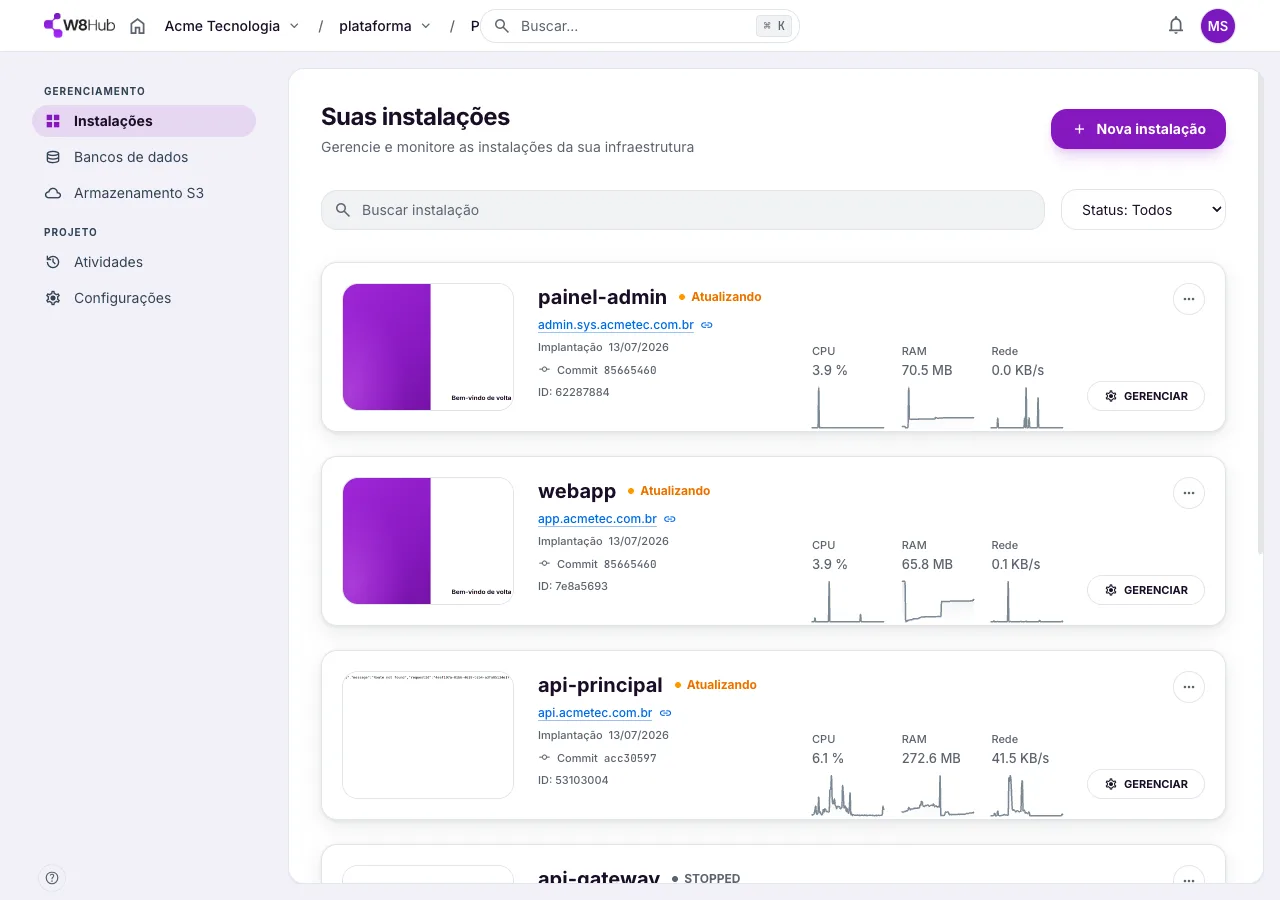The image size is (1280, 900).
Task: Open Atividades in the sidebar
Action: [x=144, y=262]
